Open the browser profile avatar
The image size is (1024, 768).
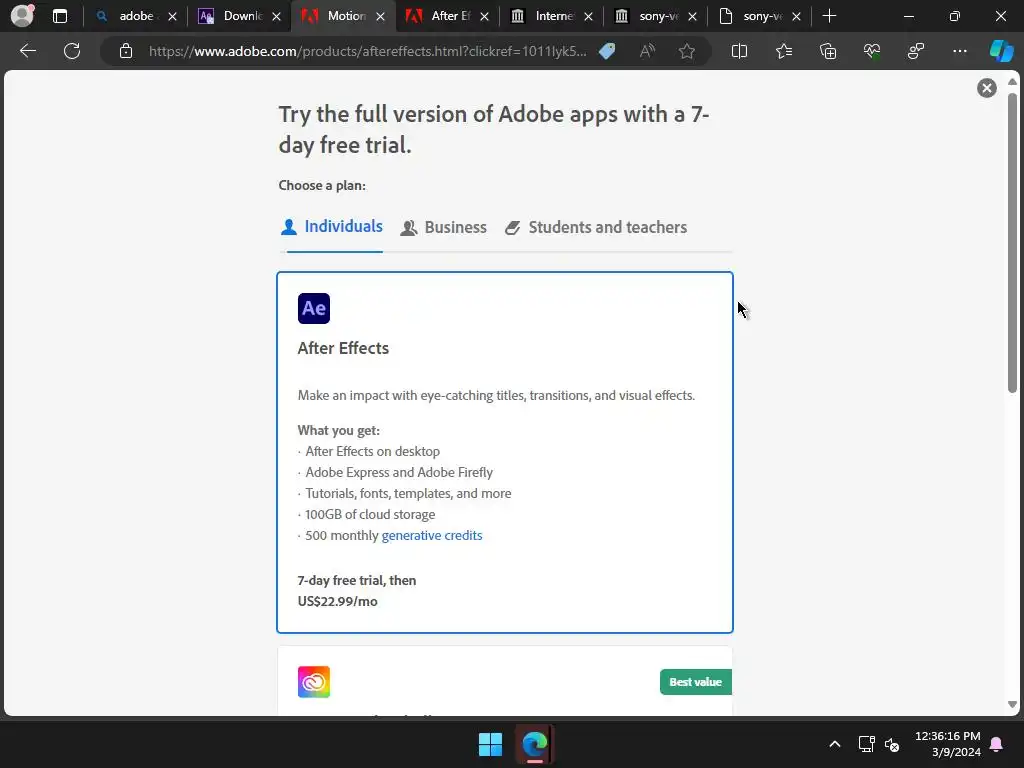coord(22,16)
